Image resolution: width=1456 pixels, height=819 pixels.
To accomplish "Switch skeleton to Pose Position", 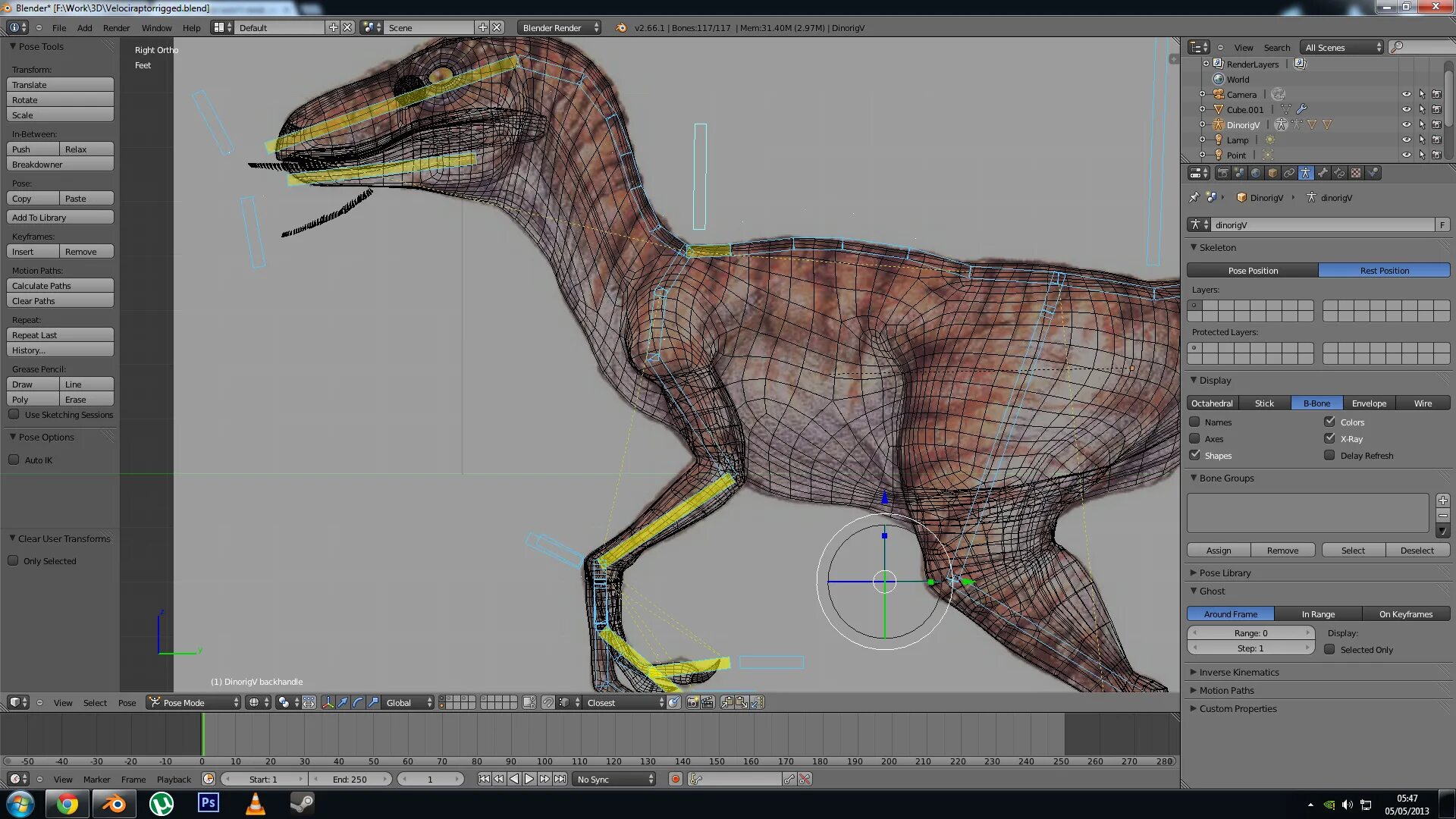I will tap(1252, 271).
